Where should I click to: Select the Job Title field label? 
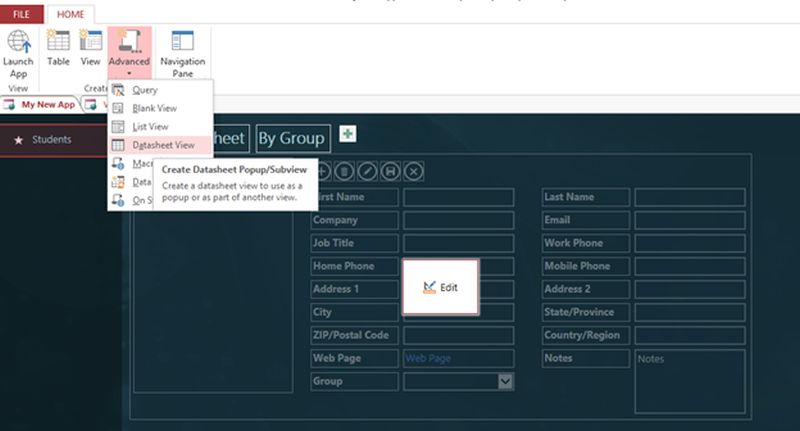pyautogui.click(x=354, y=243)
